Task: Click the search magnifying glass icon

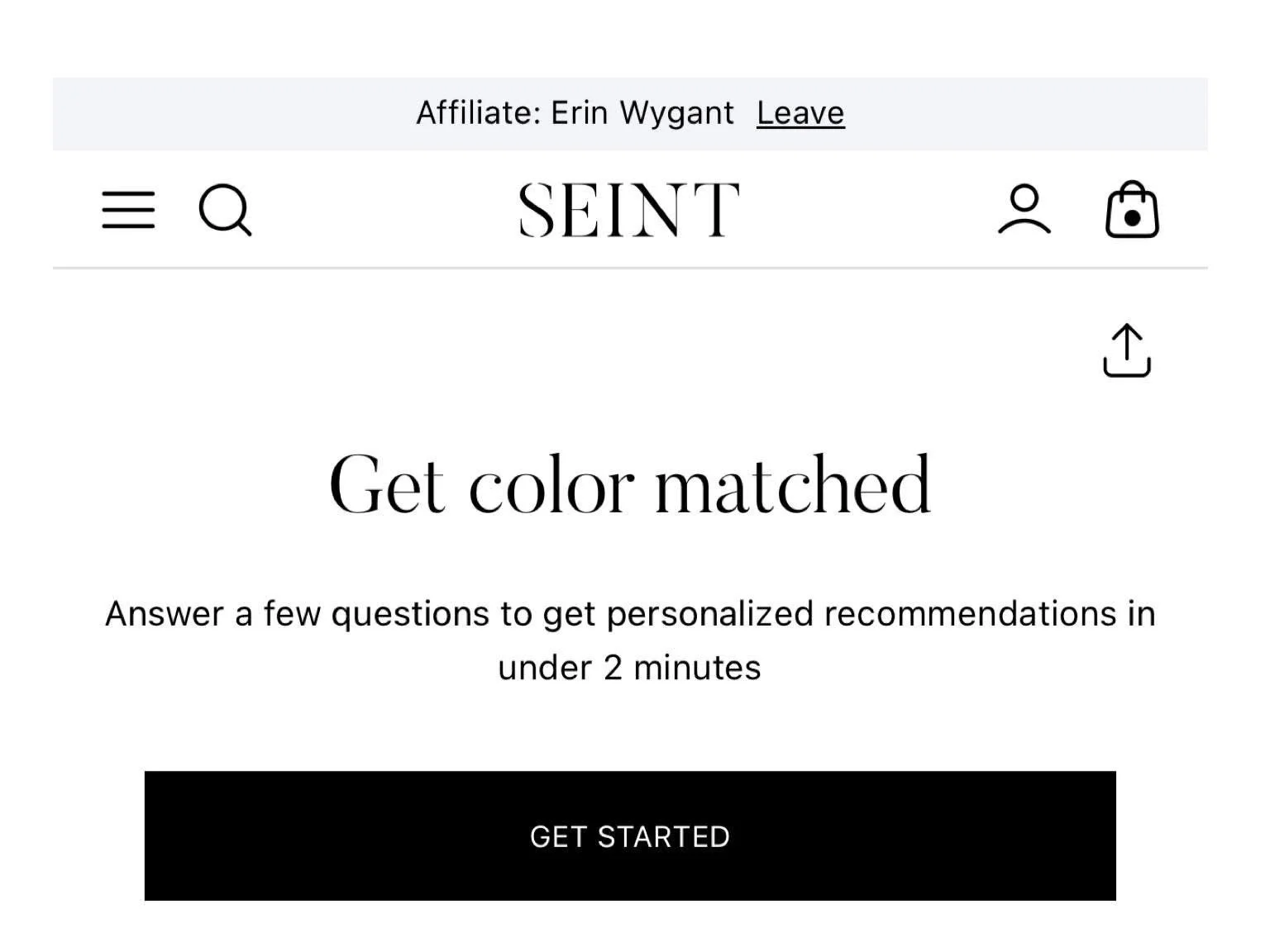Action: [225, 210]
